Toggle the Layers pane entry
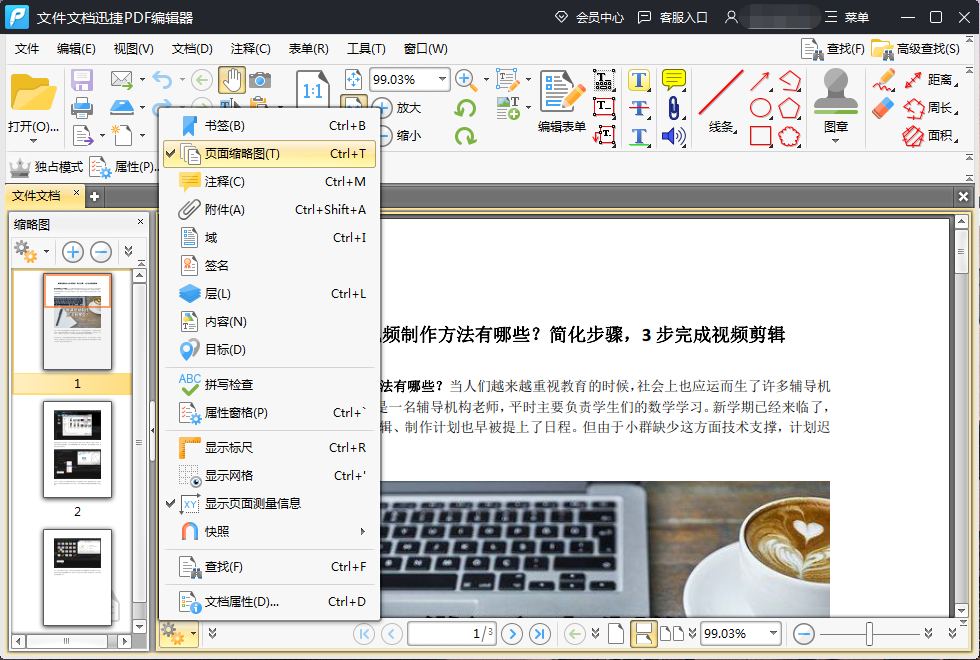 point(269,294)
